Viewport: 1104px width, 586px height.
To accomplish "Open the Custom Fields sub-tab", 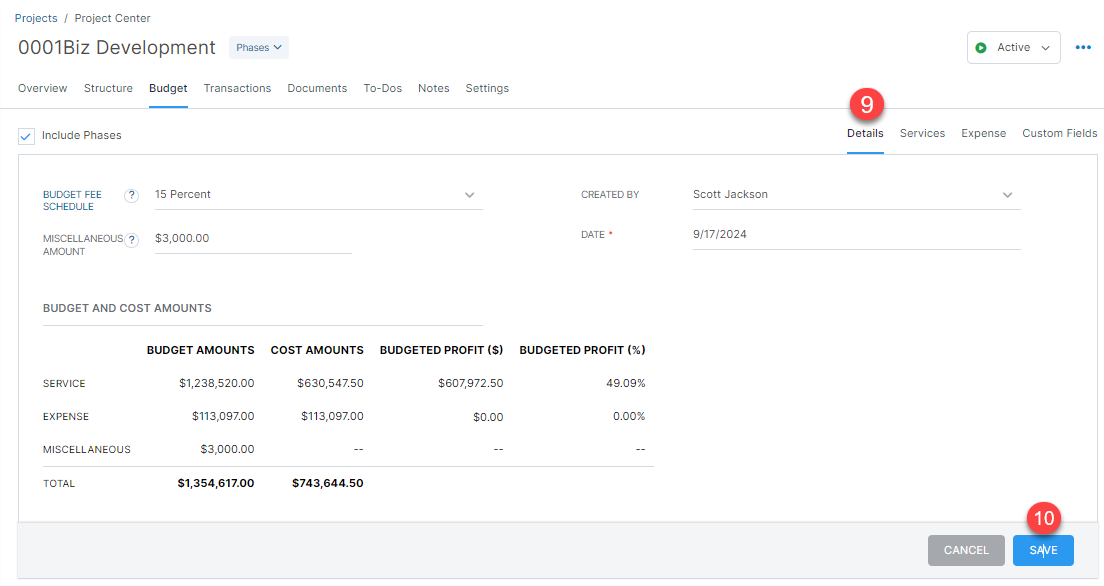I will (1060, 133).
